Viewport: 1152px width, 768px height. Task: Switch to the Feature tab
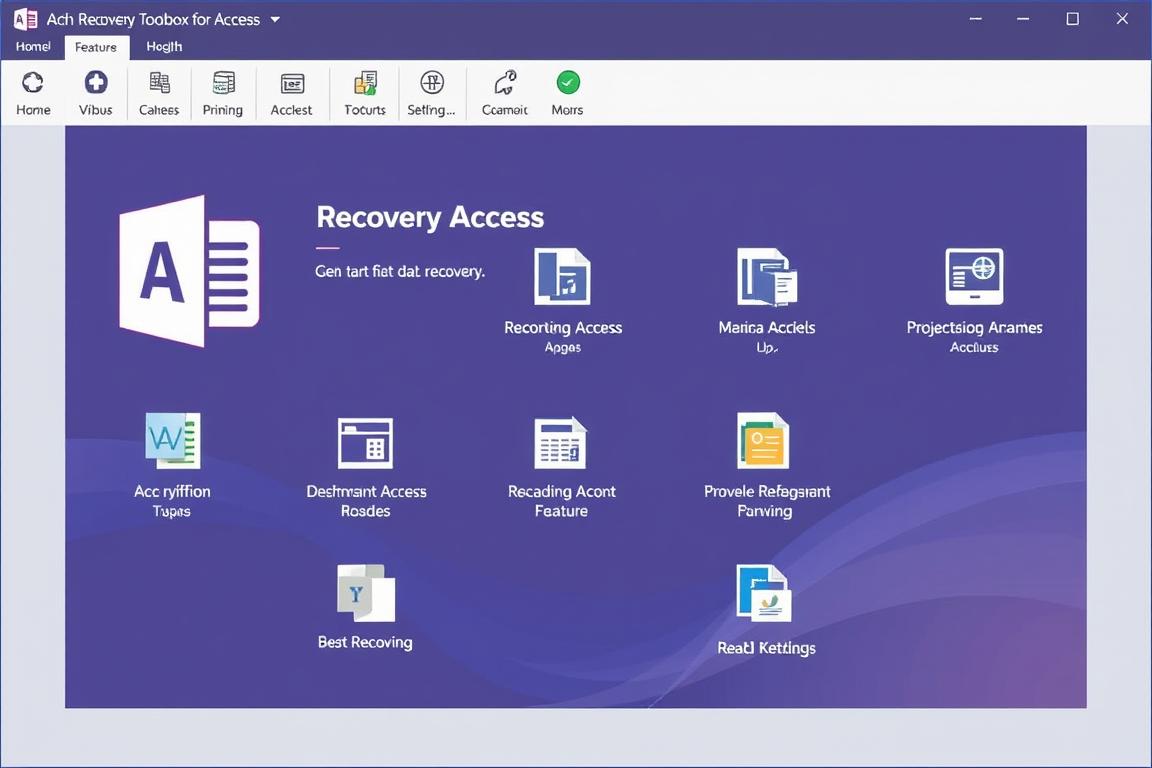(x=96, y=47)
